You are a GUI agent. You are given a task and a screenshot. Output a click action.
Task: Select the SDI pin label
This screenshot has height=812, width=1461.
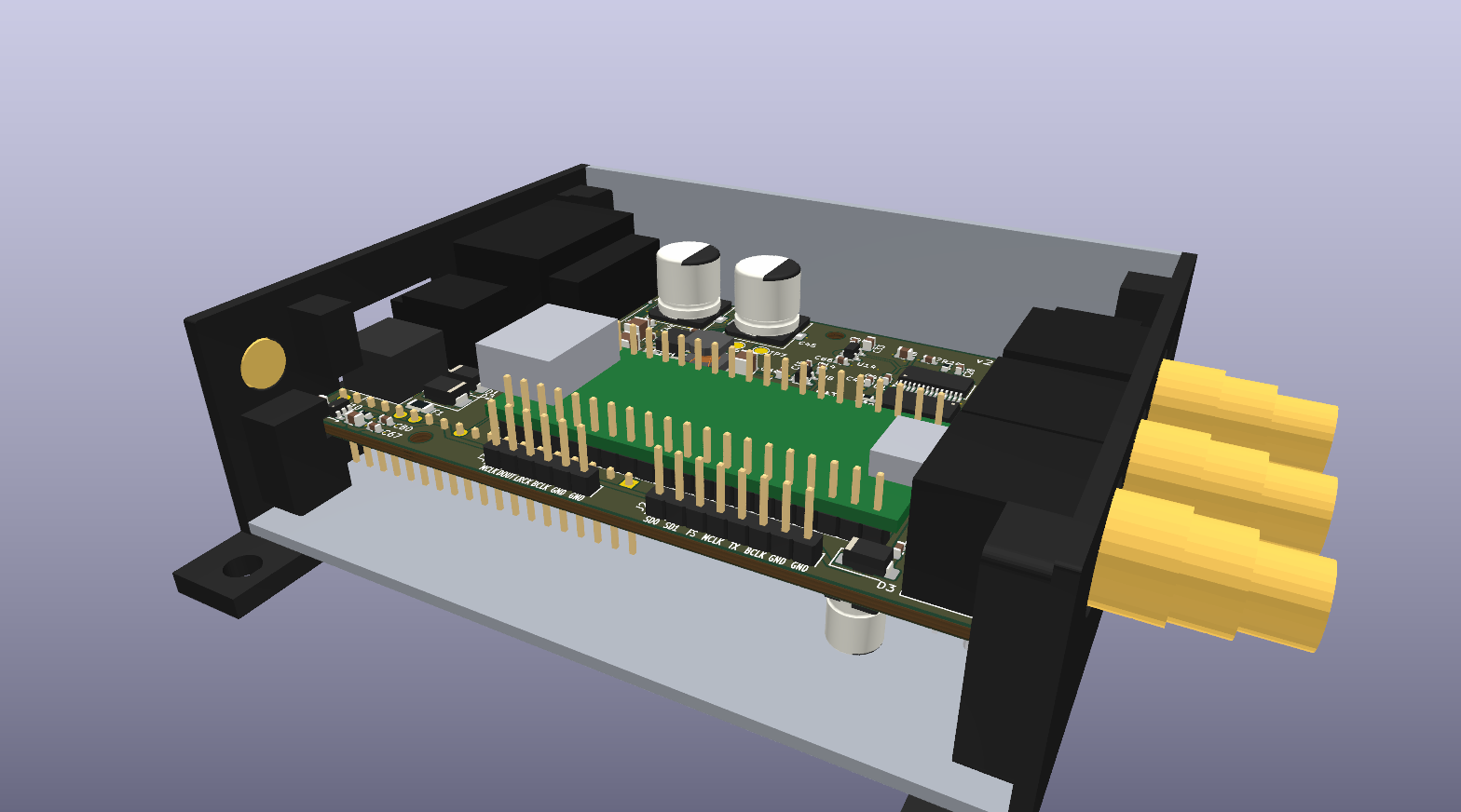(x=671, y=527)
